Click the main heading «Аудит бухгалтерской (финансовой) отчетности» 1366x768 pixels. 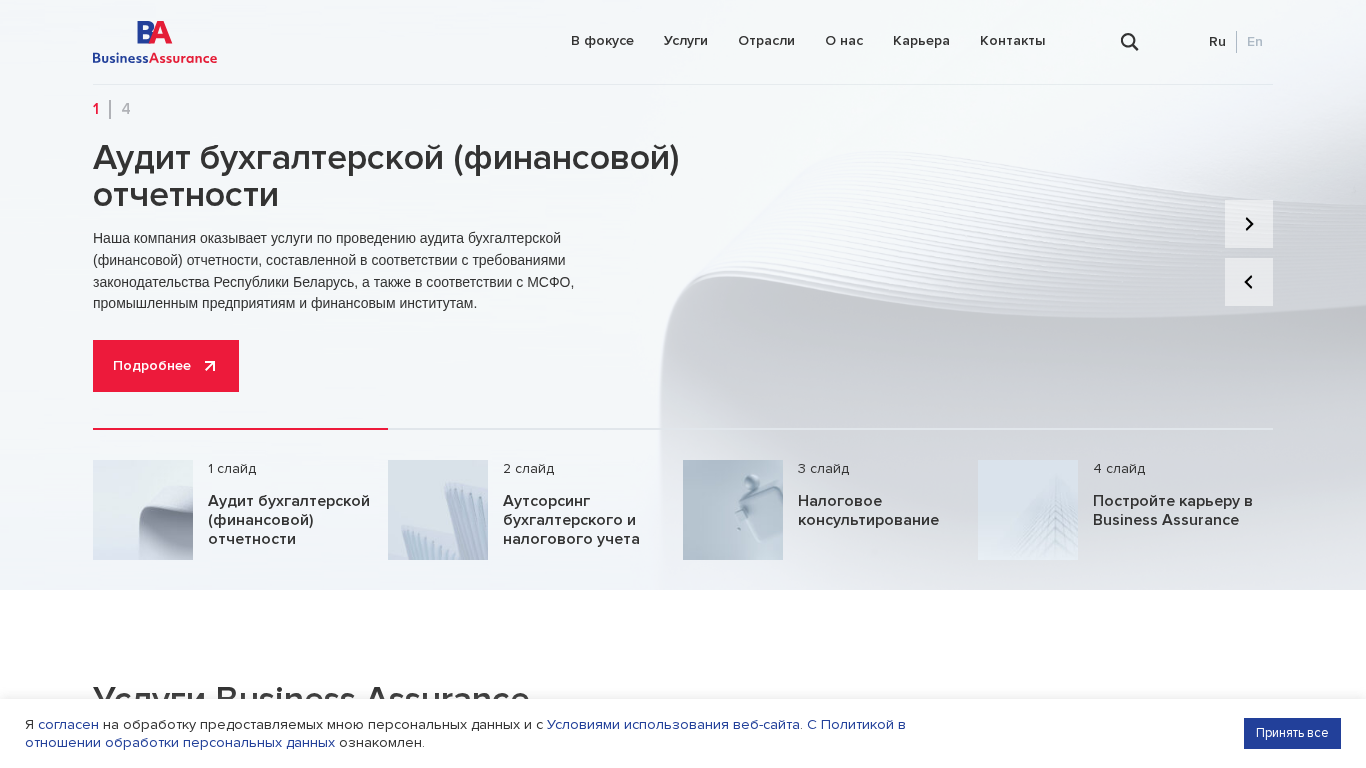(x=386, y=176)
